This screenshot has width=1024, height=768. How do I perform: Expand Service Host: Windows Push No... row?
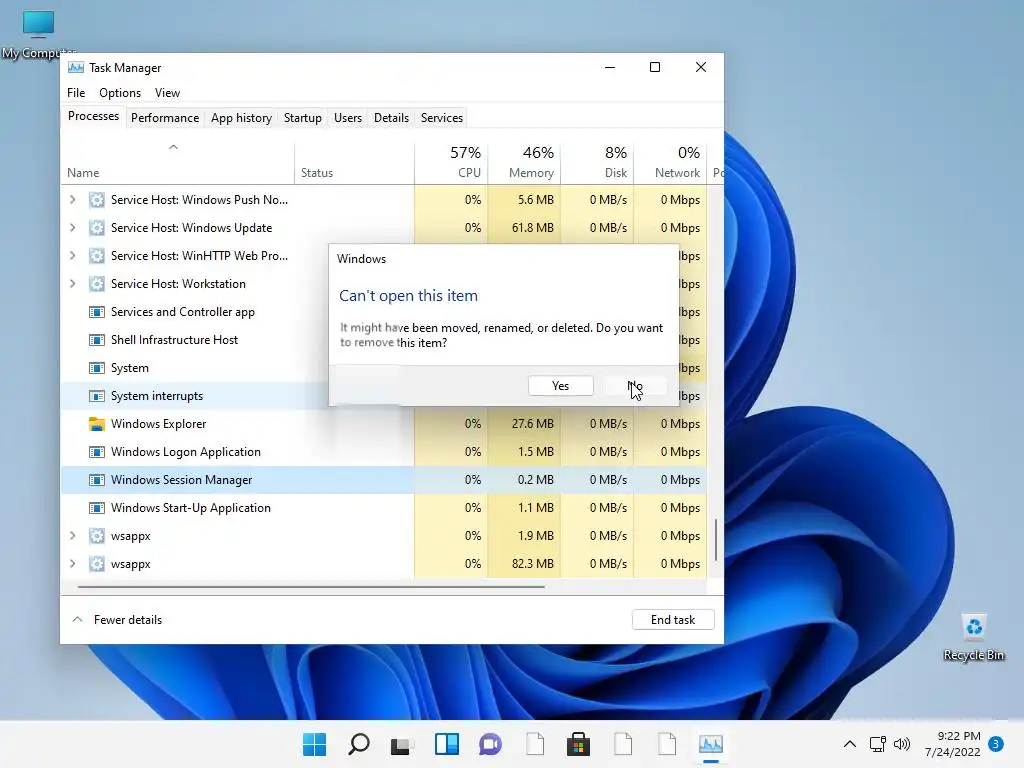[x=72, y=200]
